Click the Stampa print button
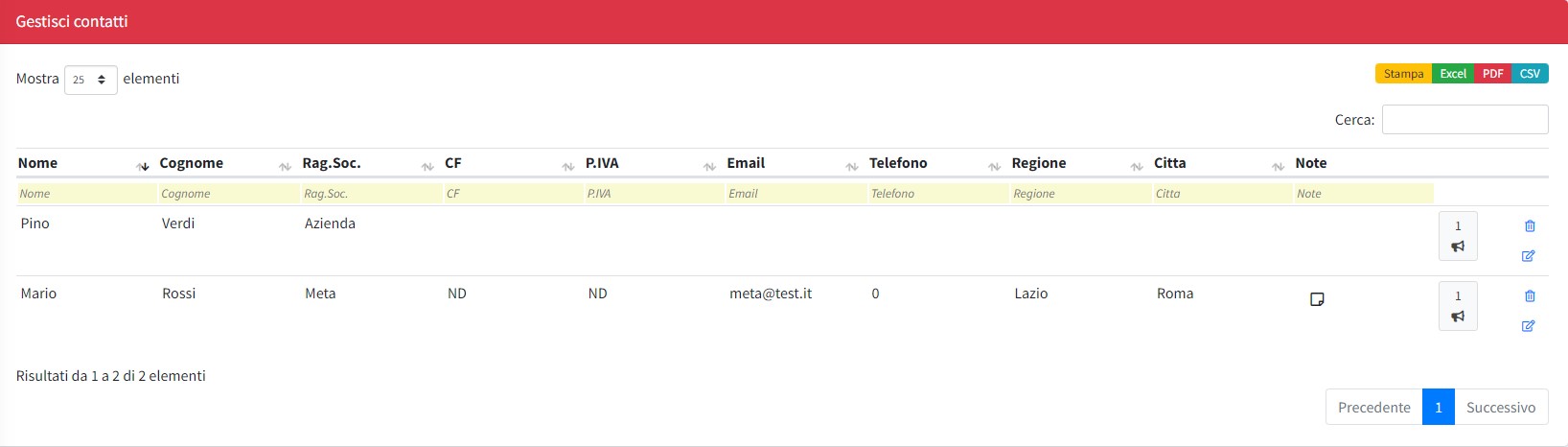The height and width of the screenshot is (447, 1568). (1403, 74)
